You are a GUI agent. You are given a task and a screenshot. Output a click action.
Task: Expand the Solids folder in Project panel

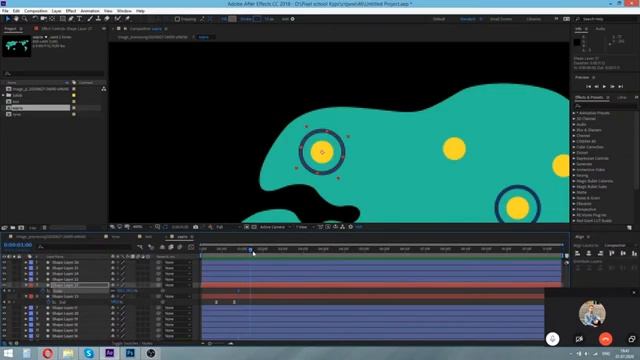point(3,95)
